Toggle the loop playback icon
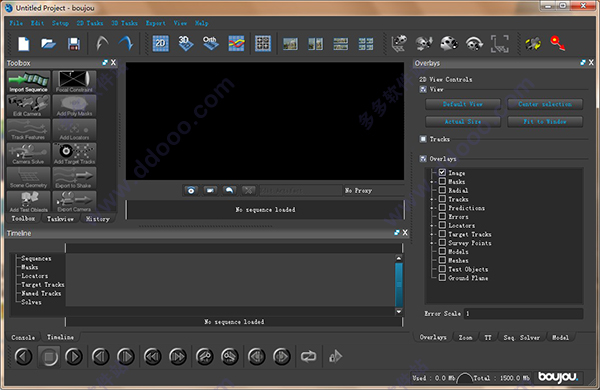The height and width of the screenshot is (390, 600). click(x=308, y=357)
